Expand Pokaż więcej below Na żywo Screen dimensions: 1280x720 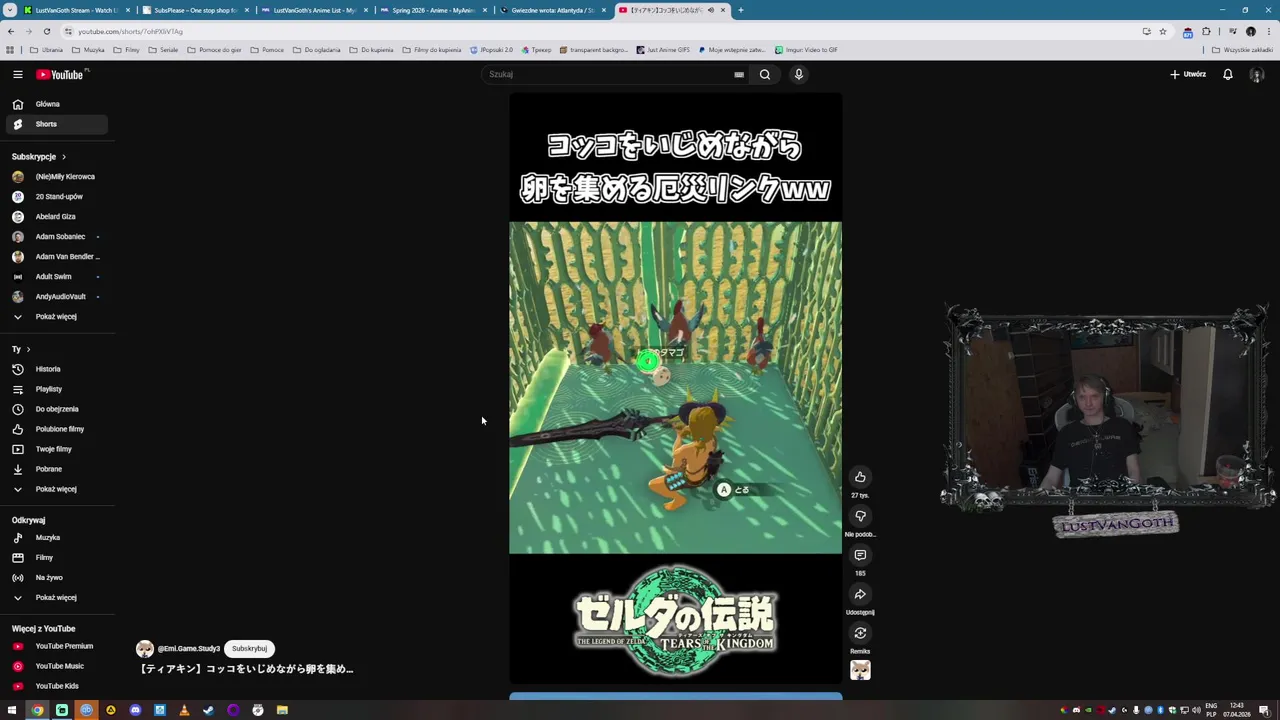coord(56,598)
